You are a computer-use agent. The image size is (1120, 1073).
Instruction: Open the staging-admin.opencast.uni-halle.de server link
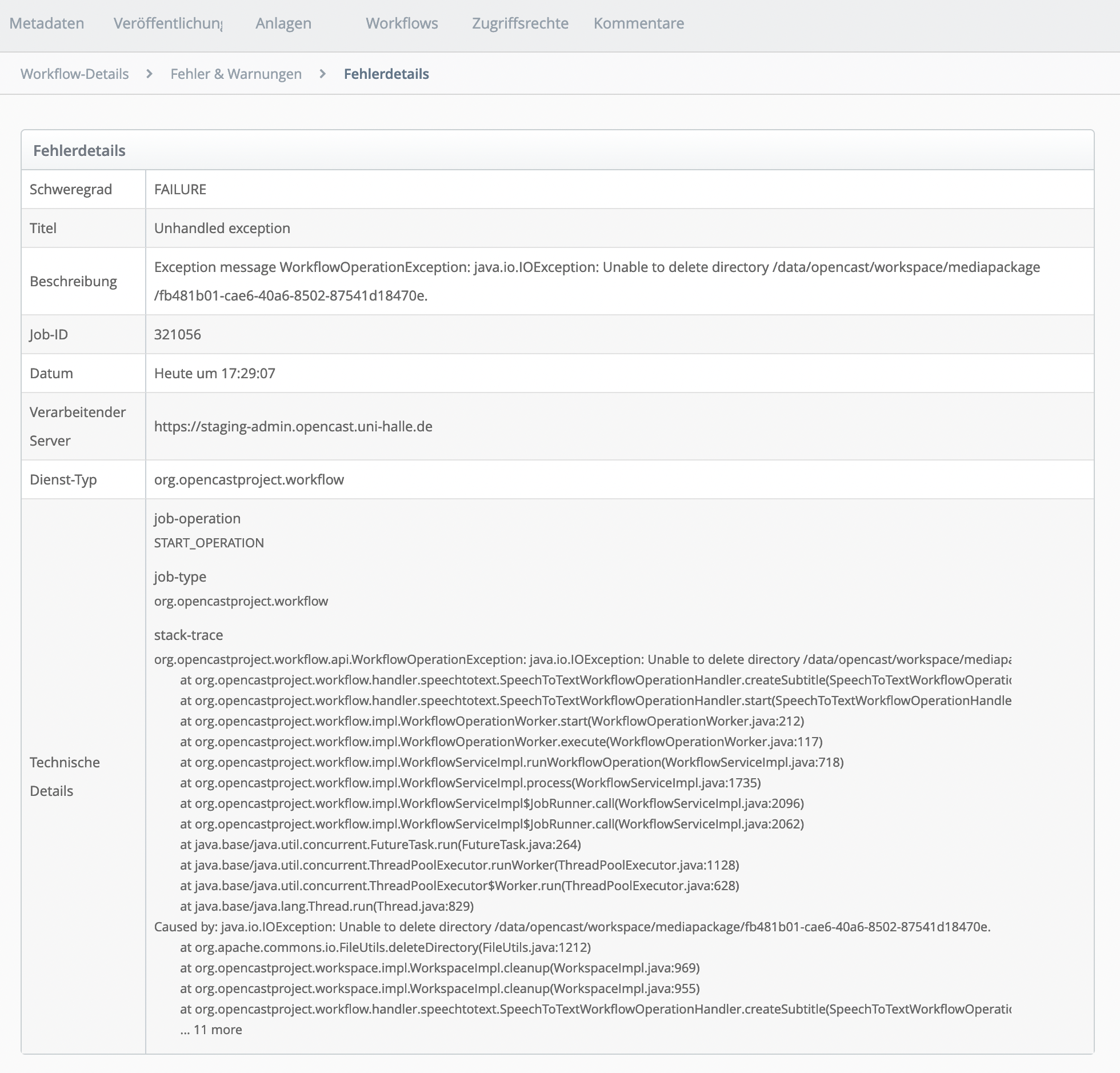293,426
